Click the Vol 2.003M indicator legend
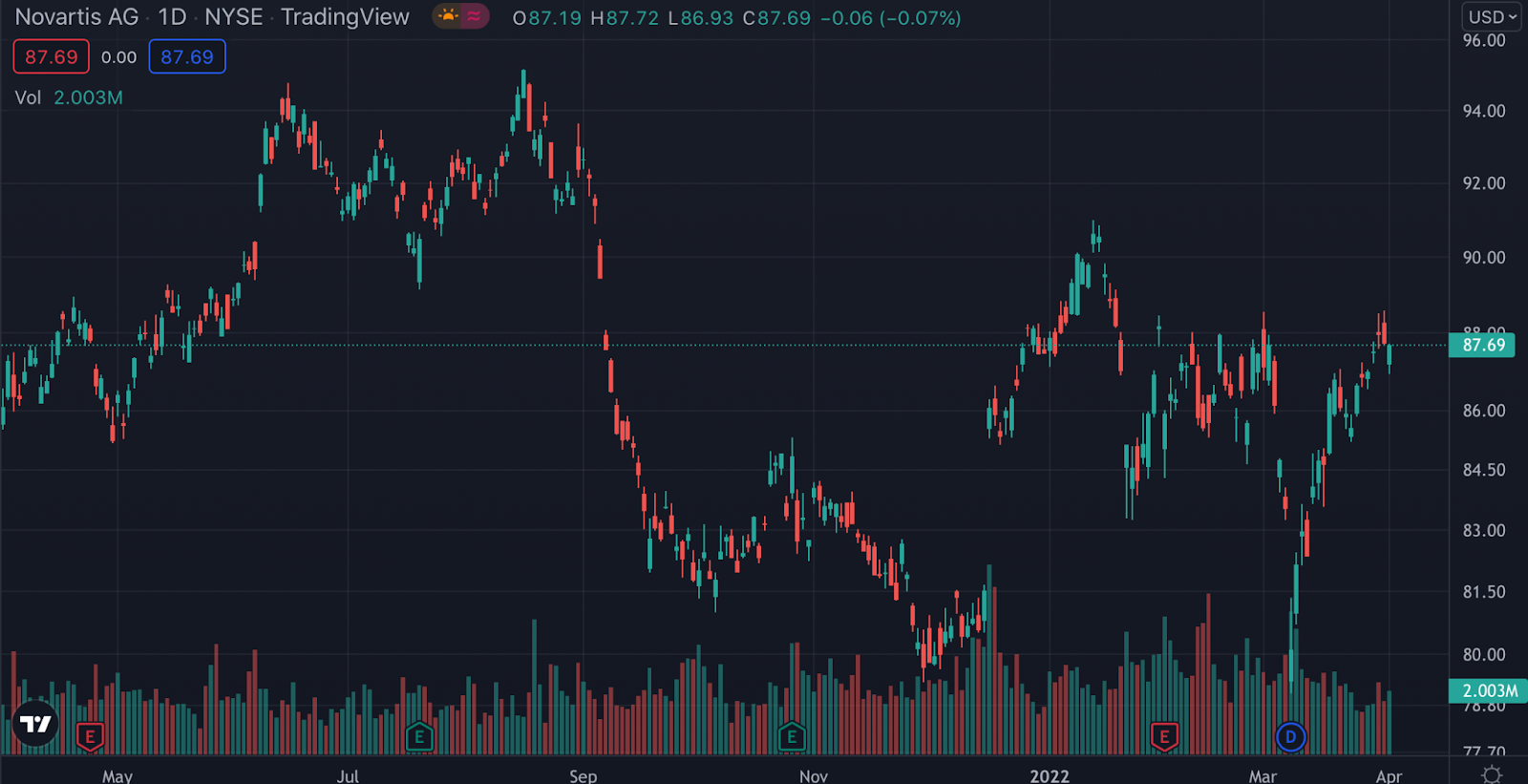This screenshot has height=784, width=1528. click(69, 97)
